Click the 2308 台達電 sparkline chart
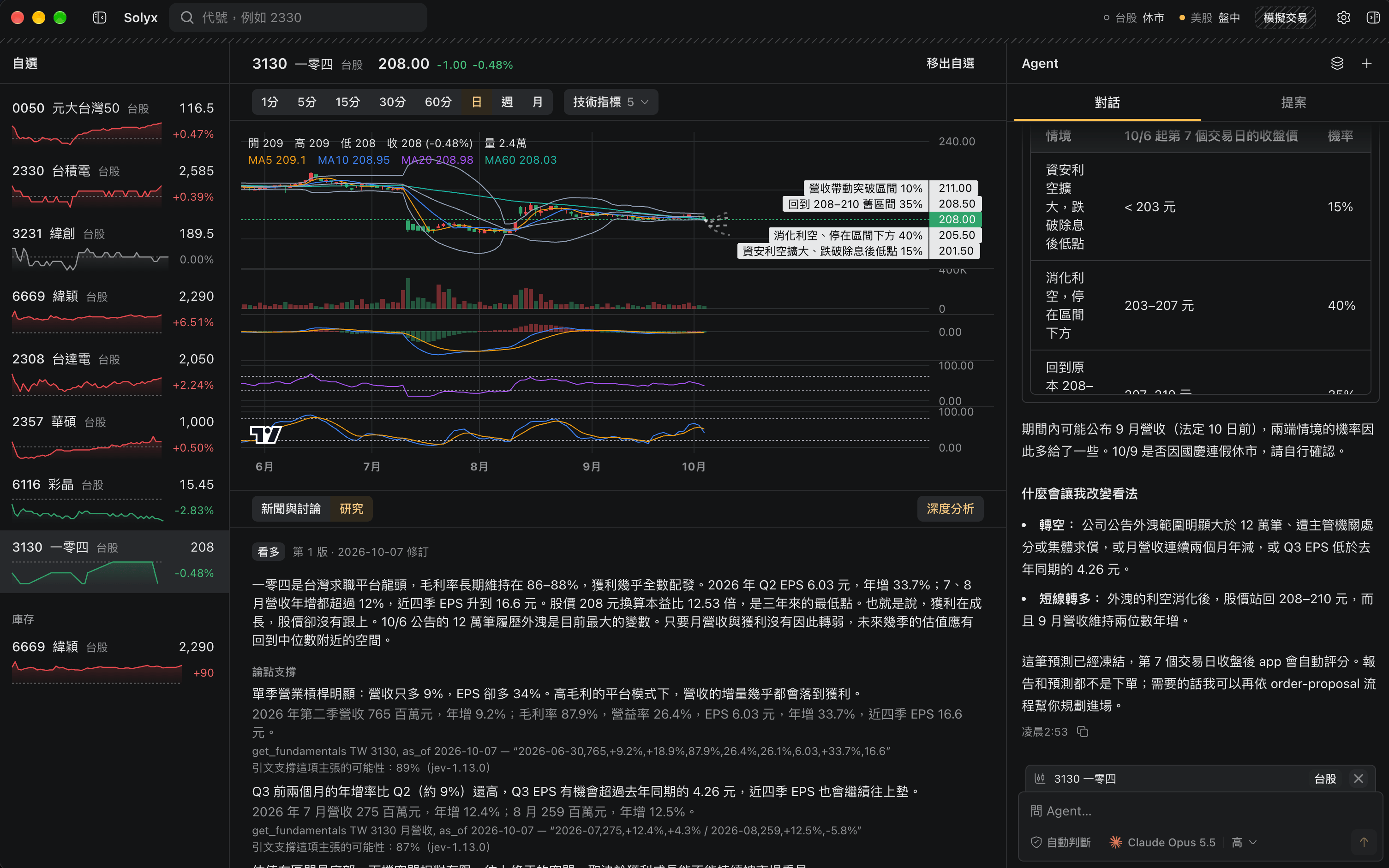This screenshot has height=868, width=1389. point(87,385)
